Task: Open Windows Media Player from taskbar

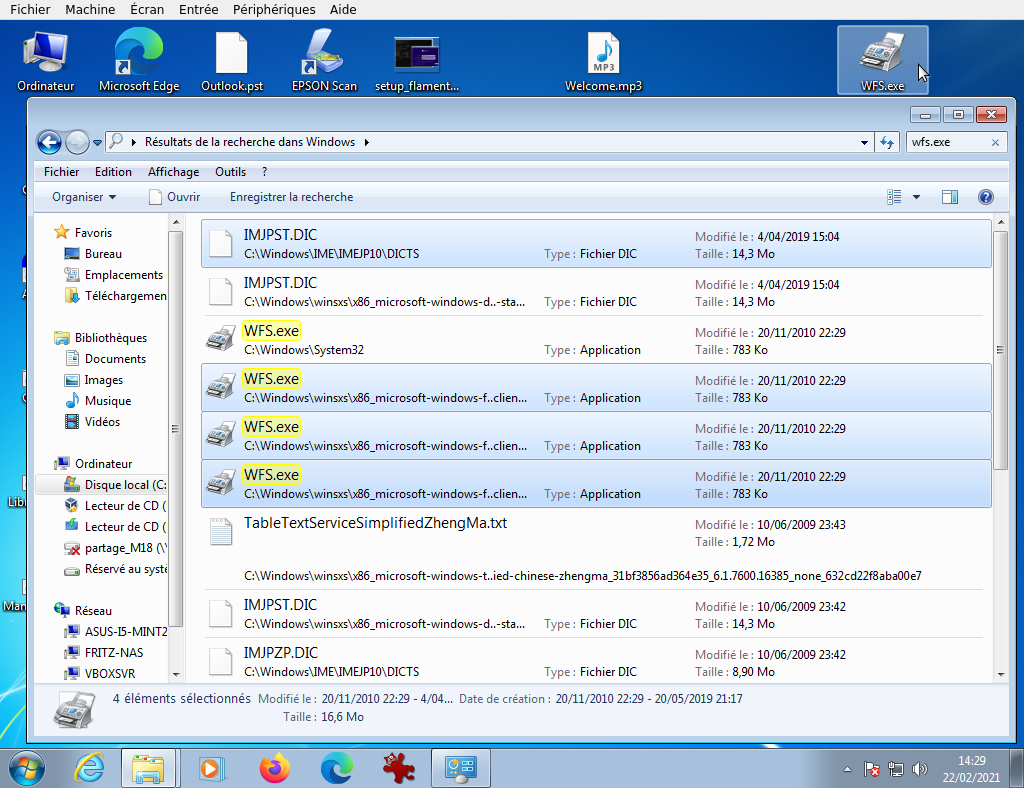Action: click(211, 767)
